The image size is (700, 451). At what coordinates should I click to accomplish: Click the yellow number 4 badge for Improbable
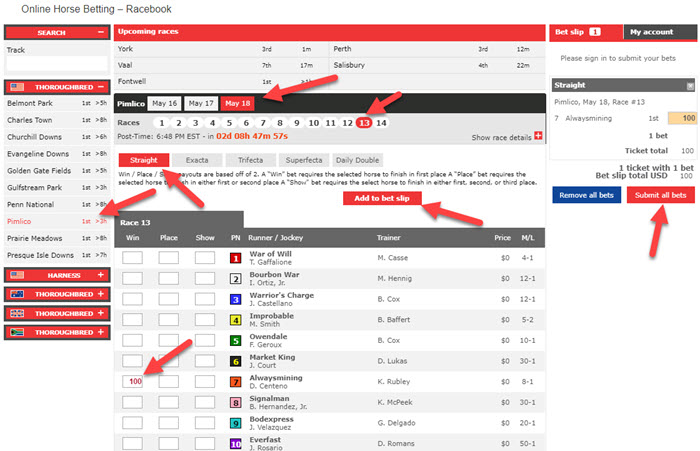236,320
